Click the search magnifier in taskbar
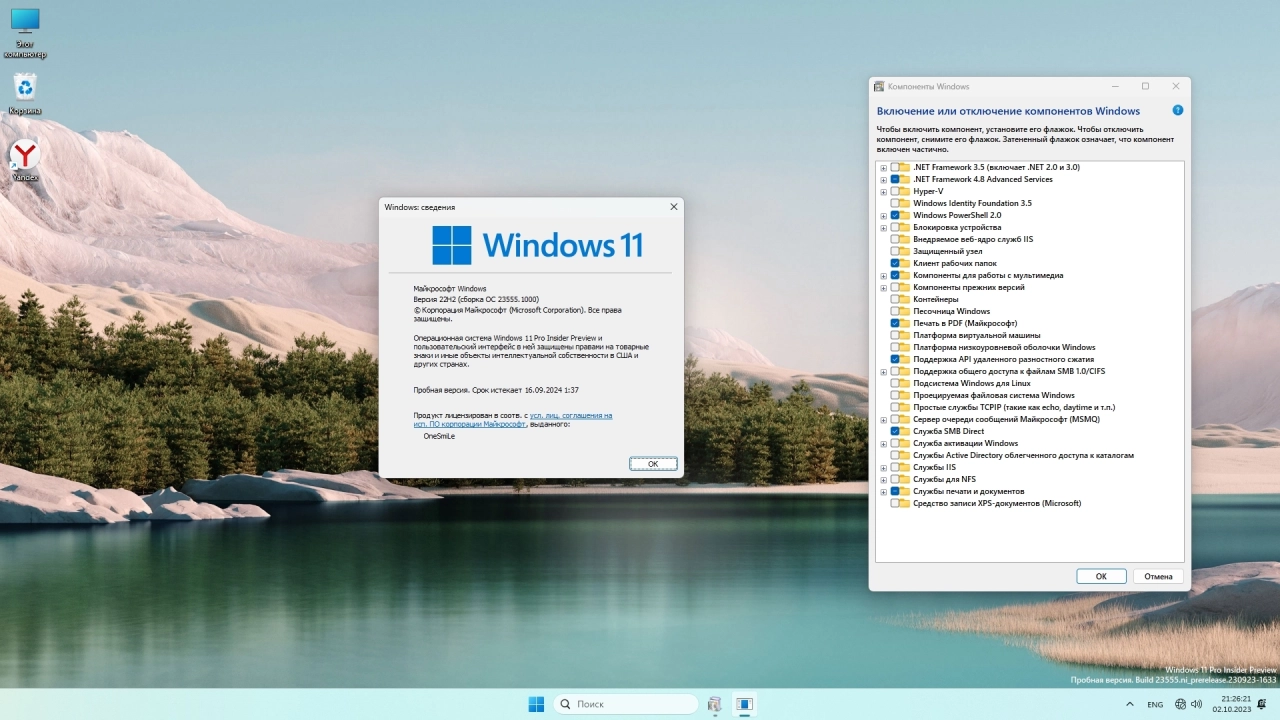 click(x=565, y=704)
